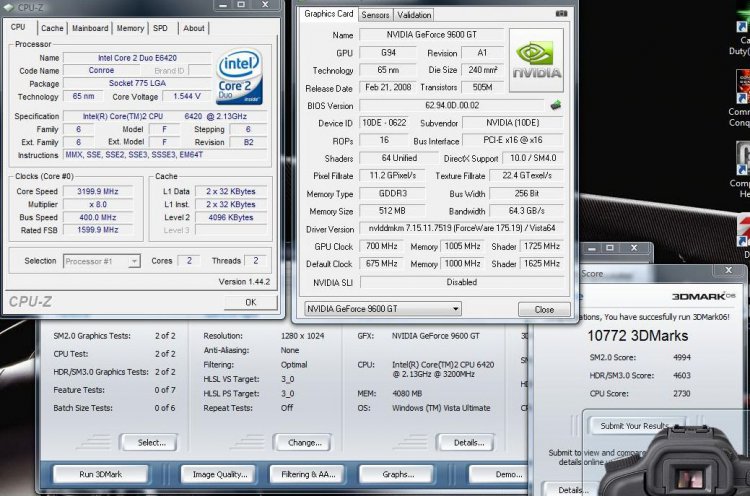Switch to the Mainboard tab
This screenshot has width=750, height=496.
click(90, 28)
